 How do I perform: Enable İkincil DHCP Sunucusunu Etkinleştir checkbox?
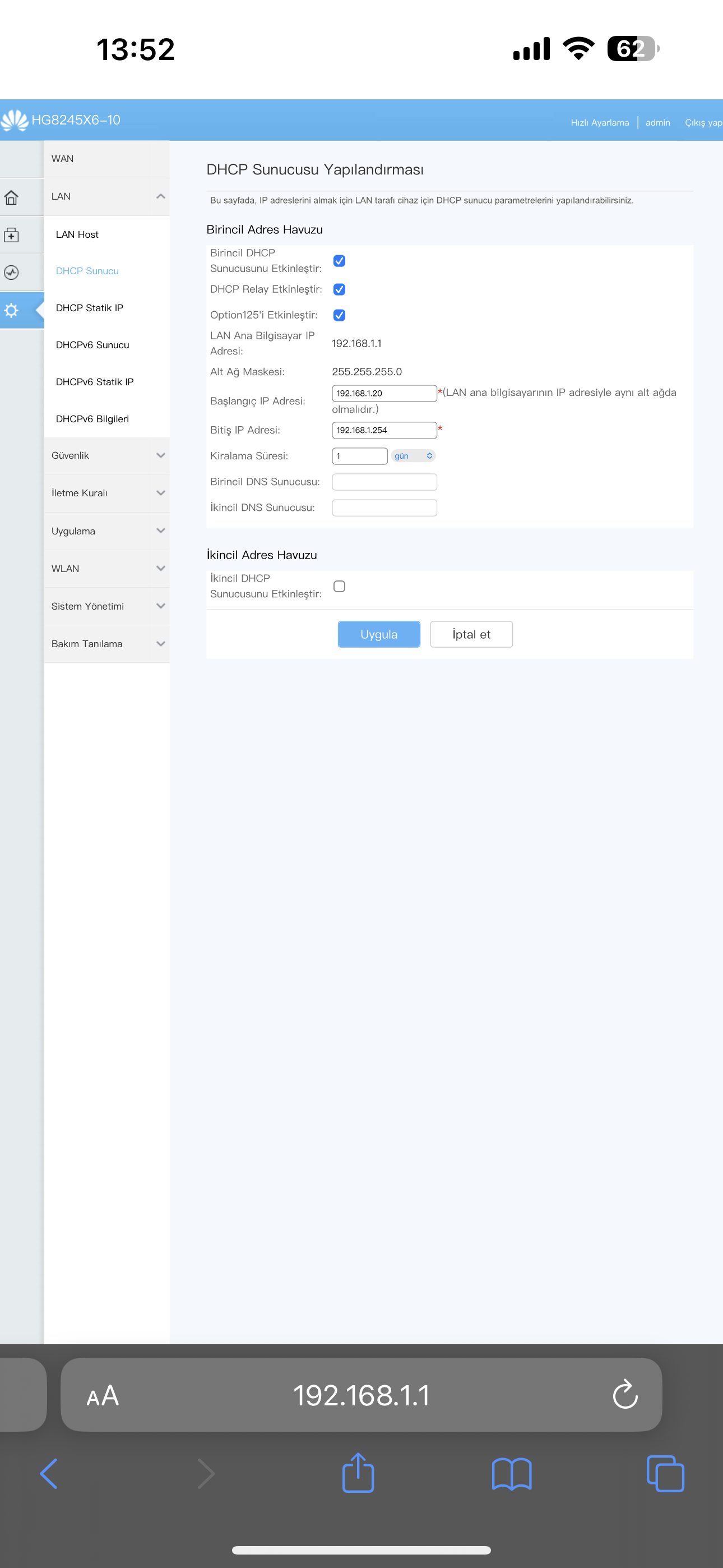(339, 586)
